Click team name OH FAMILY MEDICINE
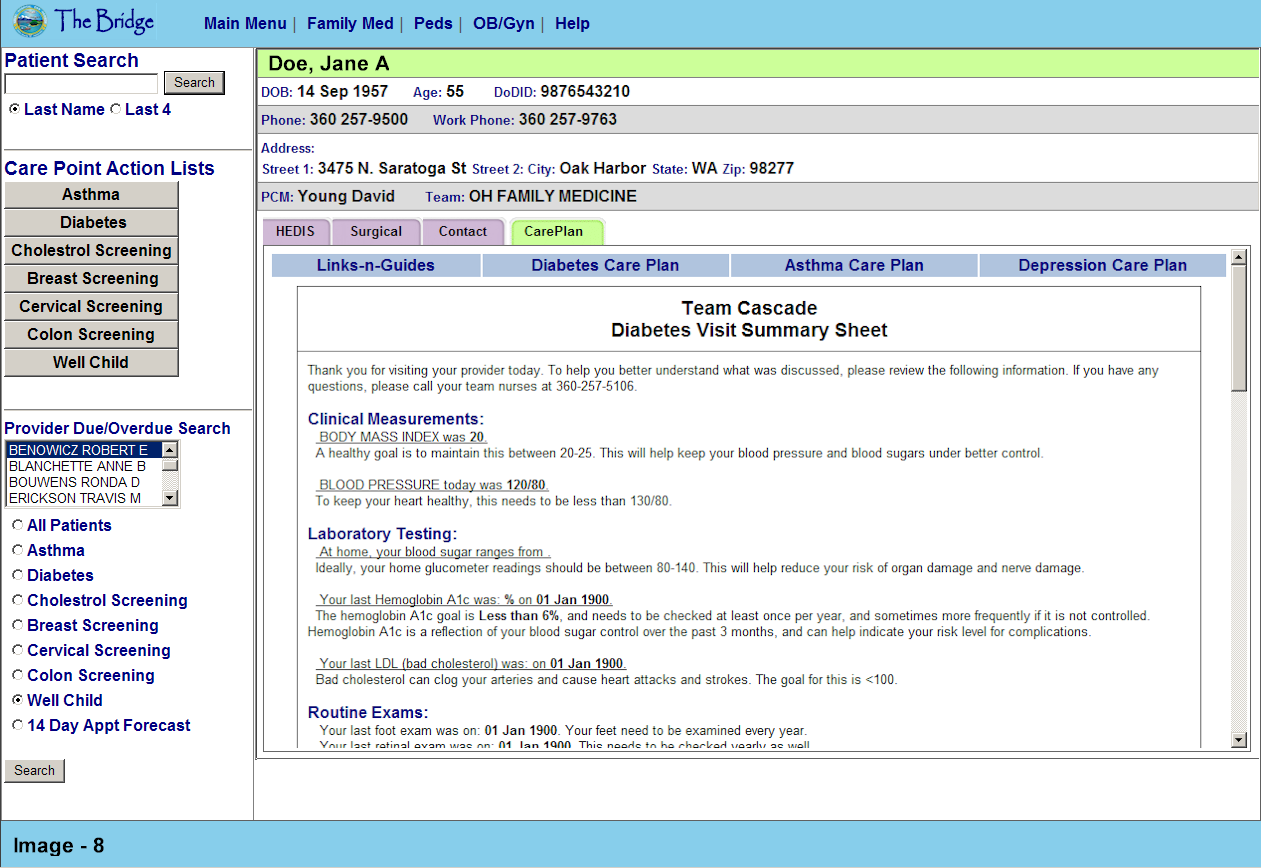Image resolution: width=1261 pixels, height=868 pixels. (x=552, y=197)
